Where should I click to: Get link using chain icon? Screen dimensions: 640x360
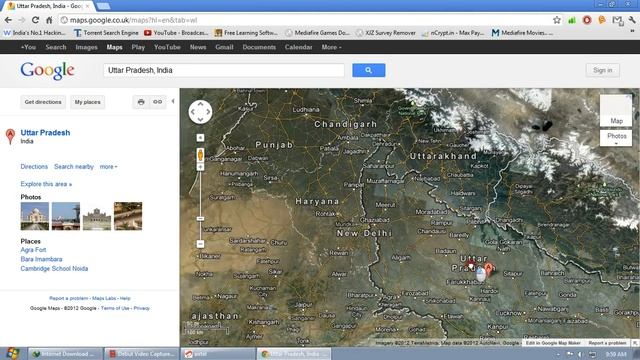point(157,102)
